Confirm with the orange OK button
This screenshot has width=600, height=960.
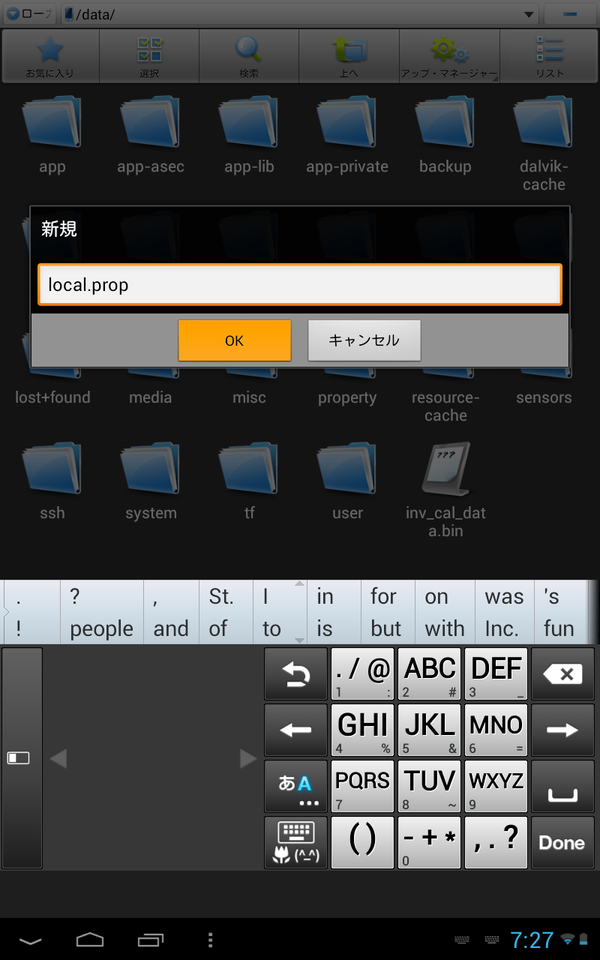tap(234, 340)
